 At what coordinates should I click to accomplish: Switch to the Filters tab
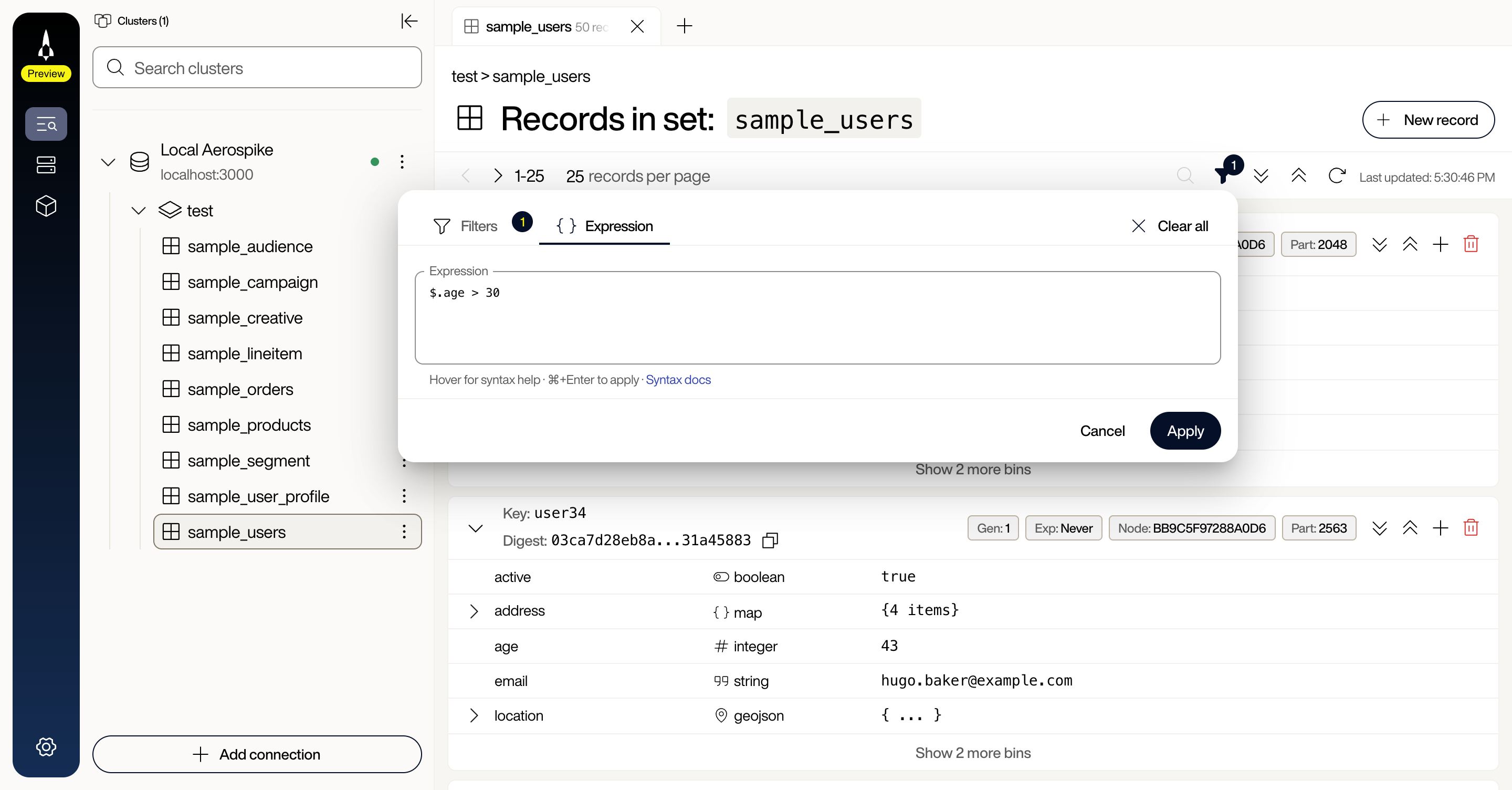point(478,226)
